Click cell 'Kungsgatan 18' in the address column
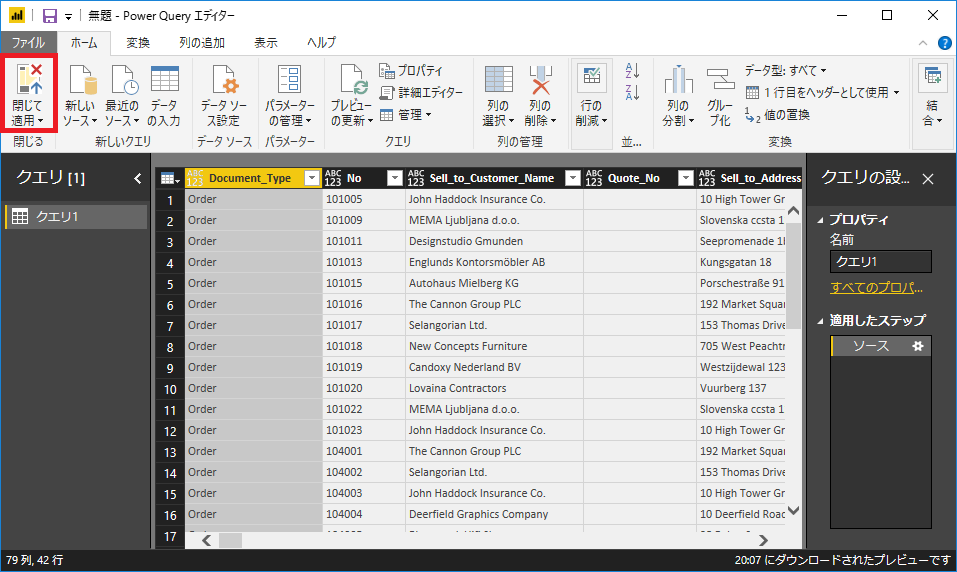Viewport: 957px width, 572px height. (741, 262)
